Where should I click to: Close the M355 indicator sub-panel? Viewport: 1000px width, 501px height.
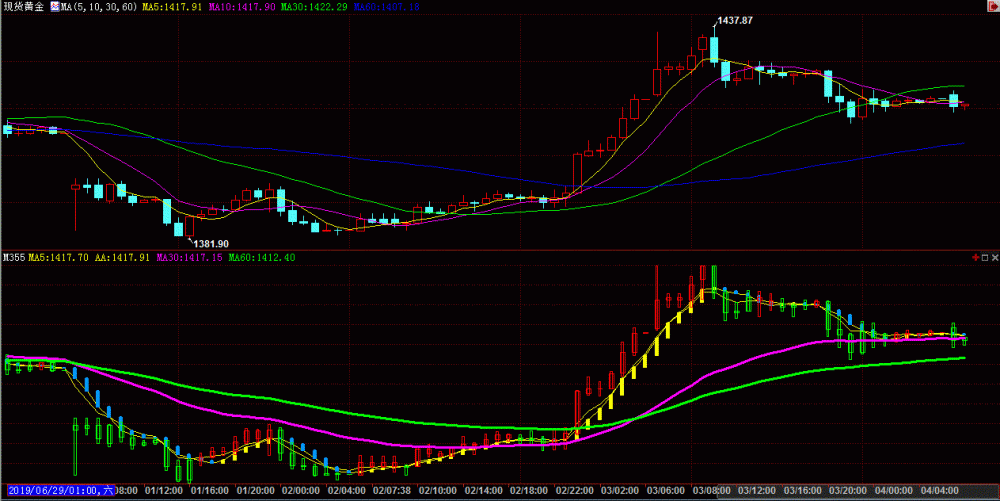tap(995, 258)
